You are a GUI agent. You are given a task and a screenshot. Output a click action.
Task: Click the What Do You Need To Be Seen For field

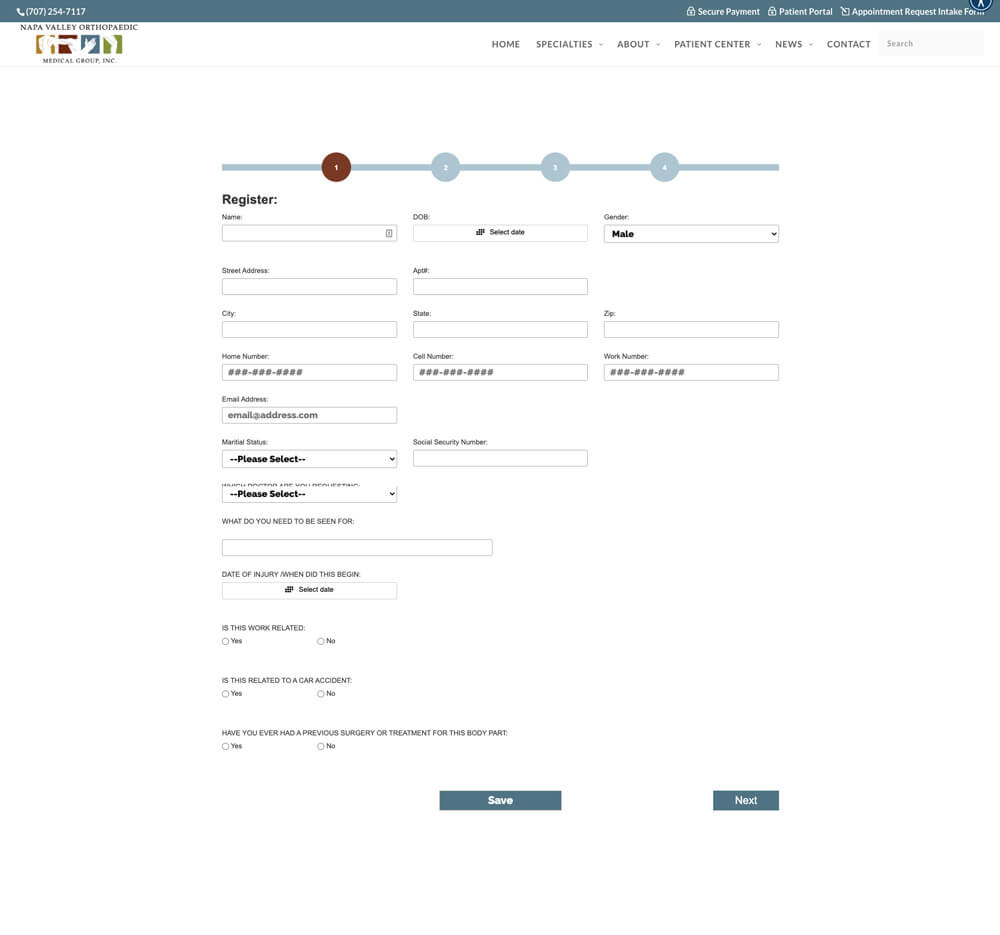pyautogui.click(x=357, y=547)
